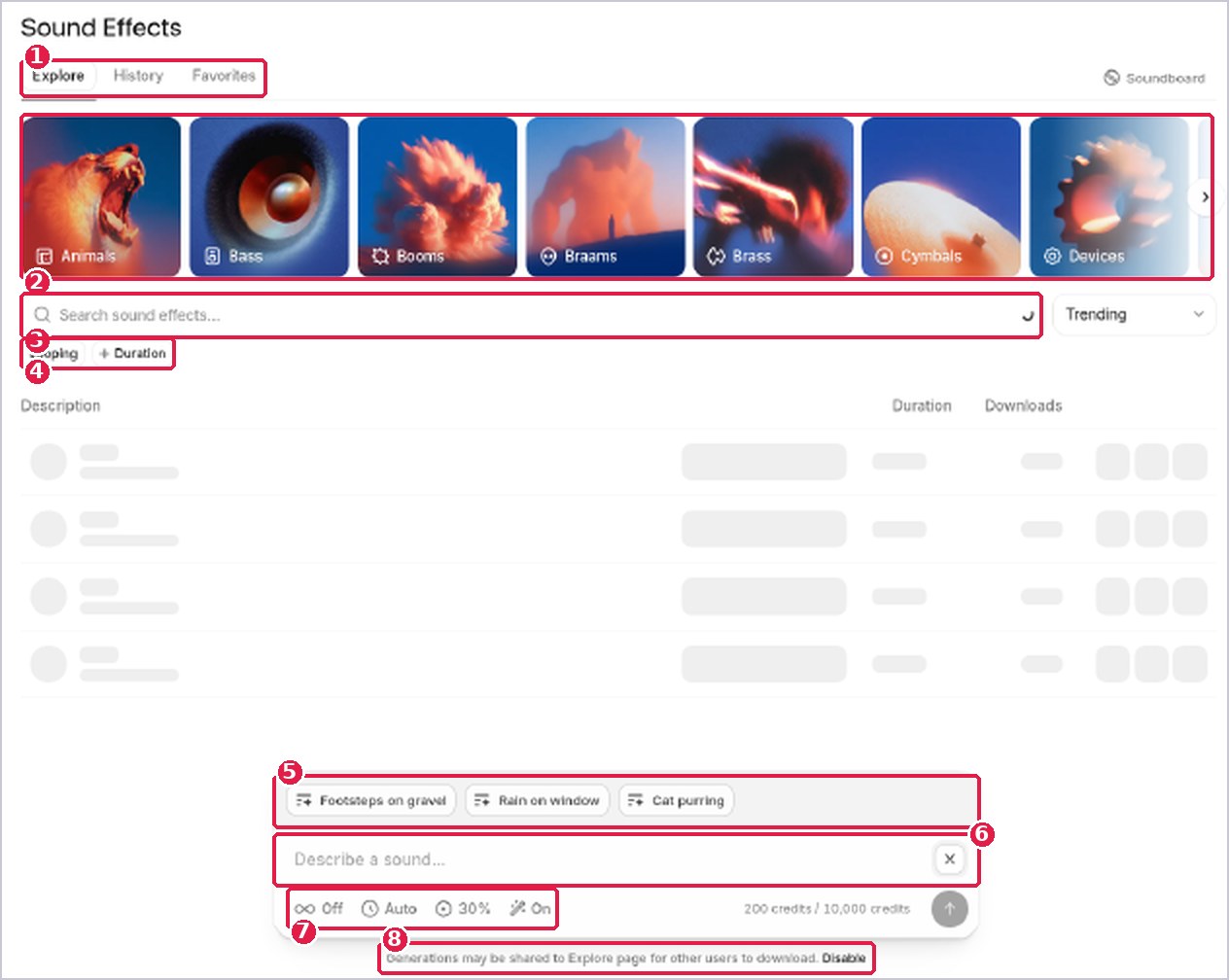The image size is (1229, 980).
Task: Open the Booms category card
Action: pos(438,196)
